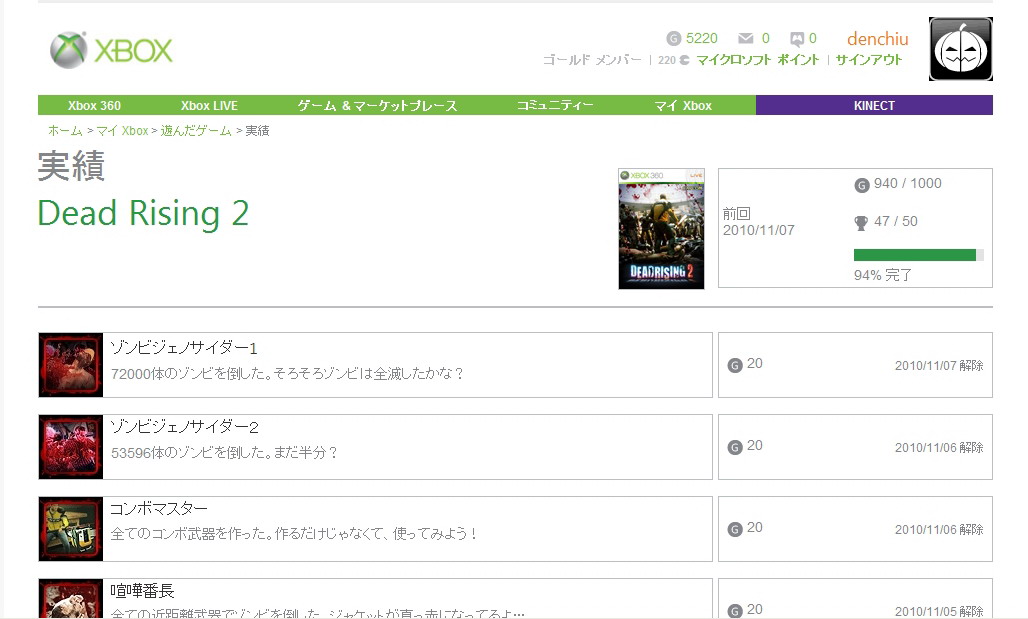Click the 94% 完了 label
Screen dimensions: 1028x619
click(882, 275)
